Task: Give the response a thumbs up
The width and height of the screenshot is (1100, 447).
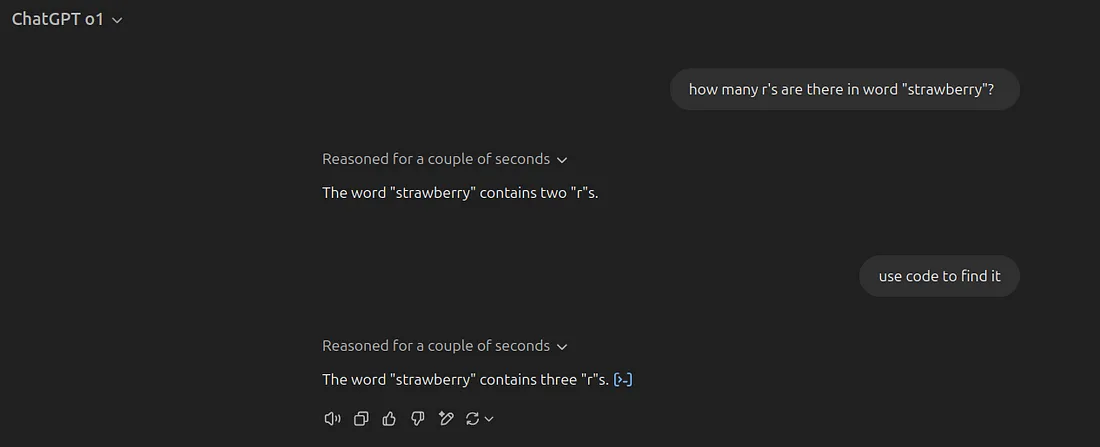Action: (389, 419)
